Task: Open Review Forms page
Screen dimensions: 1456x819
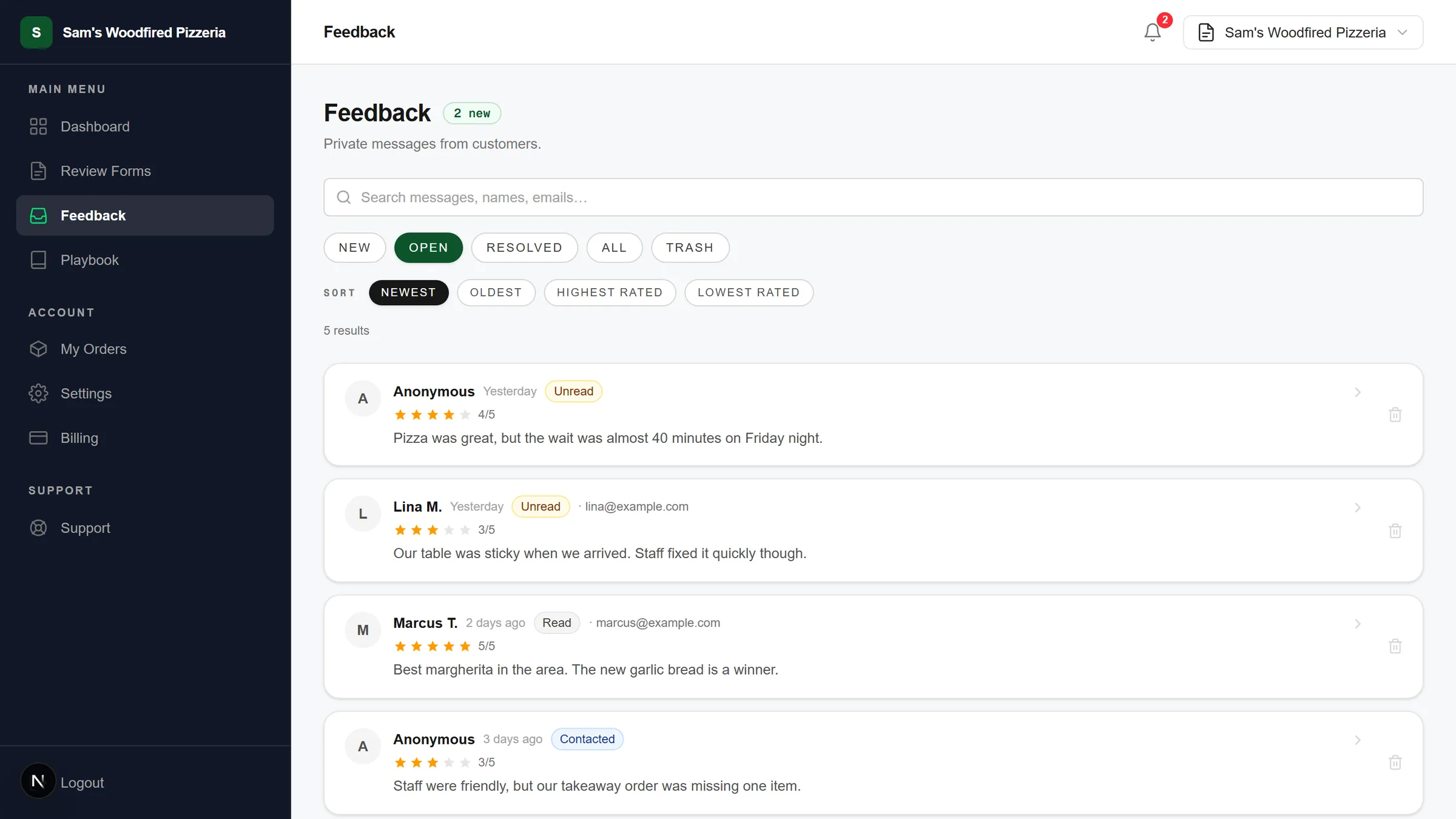Action: click(x=145, y=171)
